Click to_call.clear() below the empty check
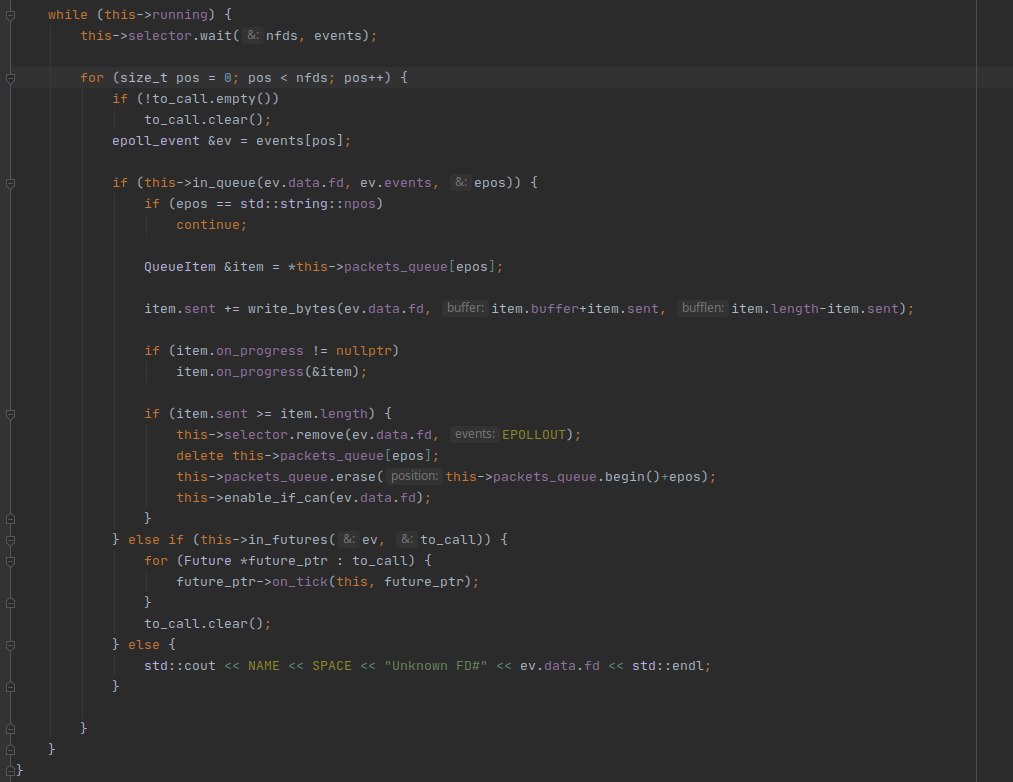Viewport: 1013px width, 782px height. [204, 120]
